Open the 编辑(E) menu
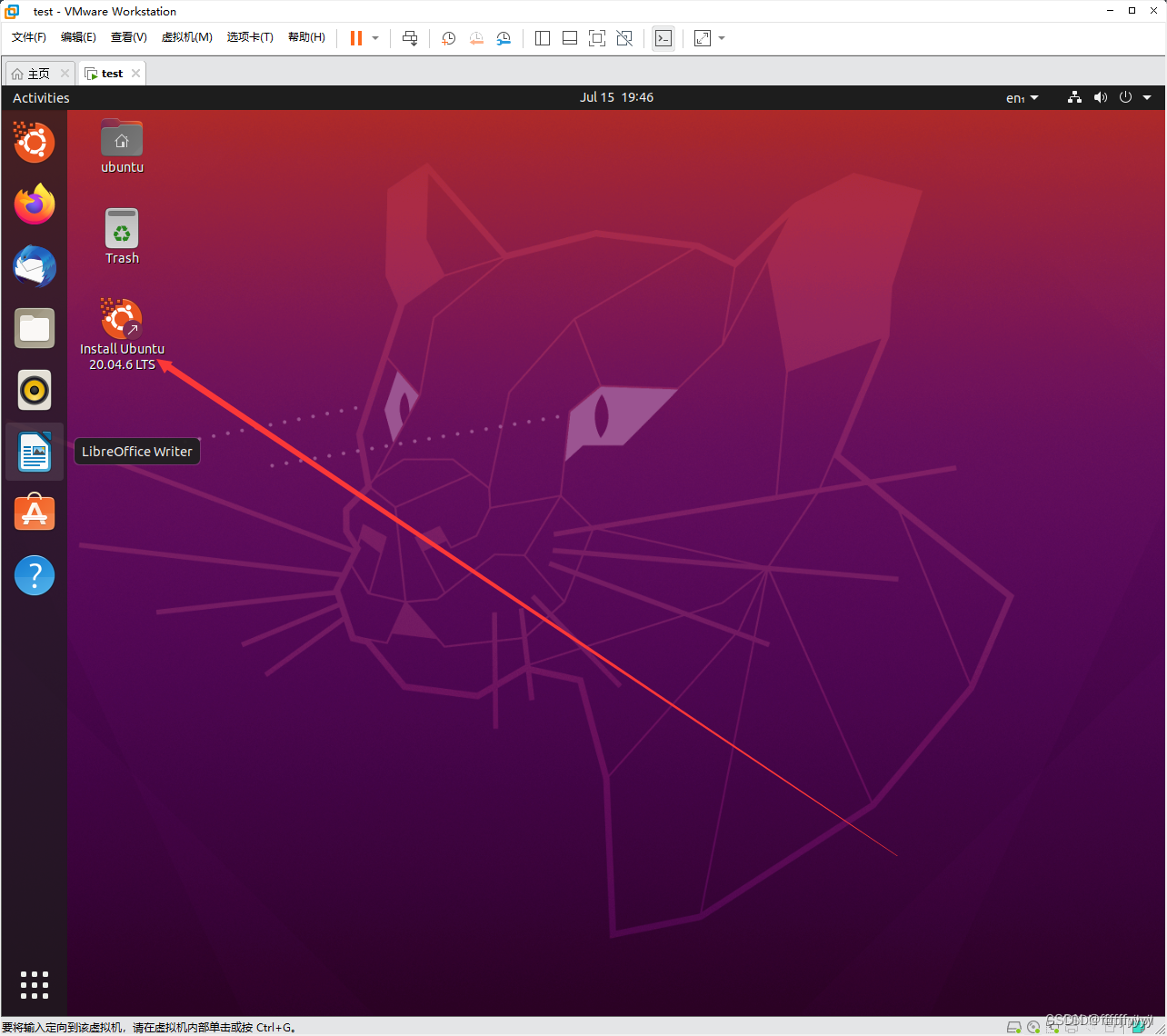1167x1036 pixels. (78, 37)
